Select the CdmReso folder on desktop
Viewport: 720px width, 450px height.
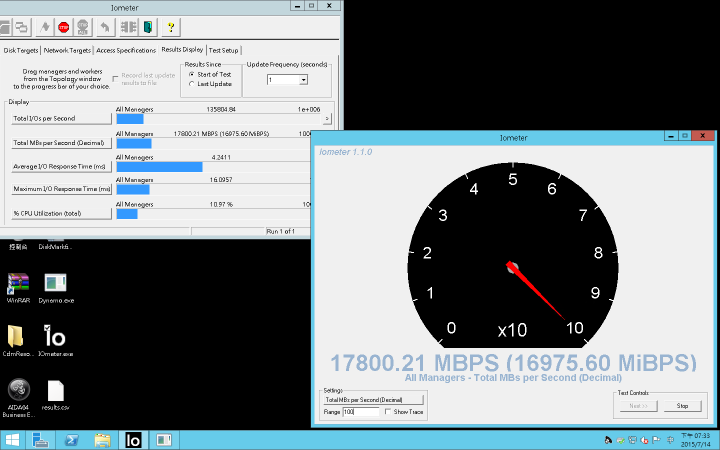pos(18,341)
